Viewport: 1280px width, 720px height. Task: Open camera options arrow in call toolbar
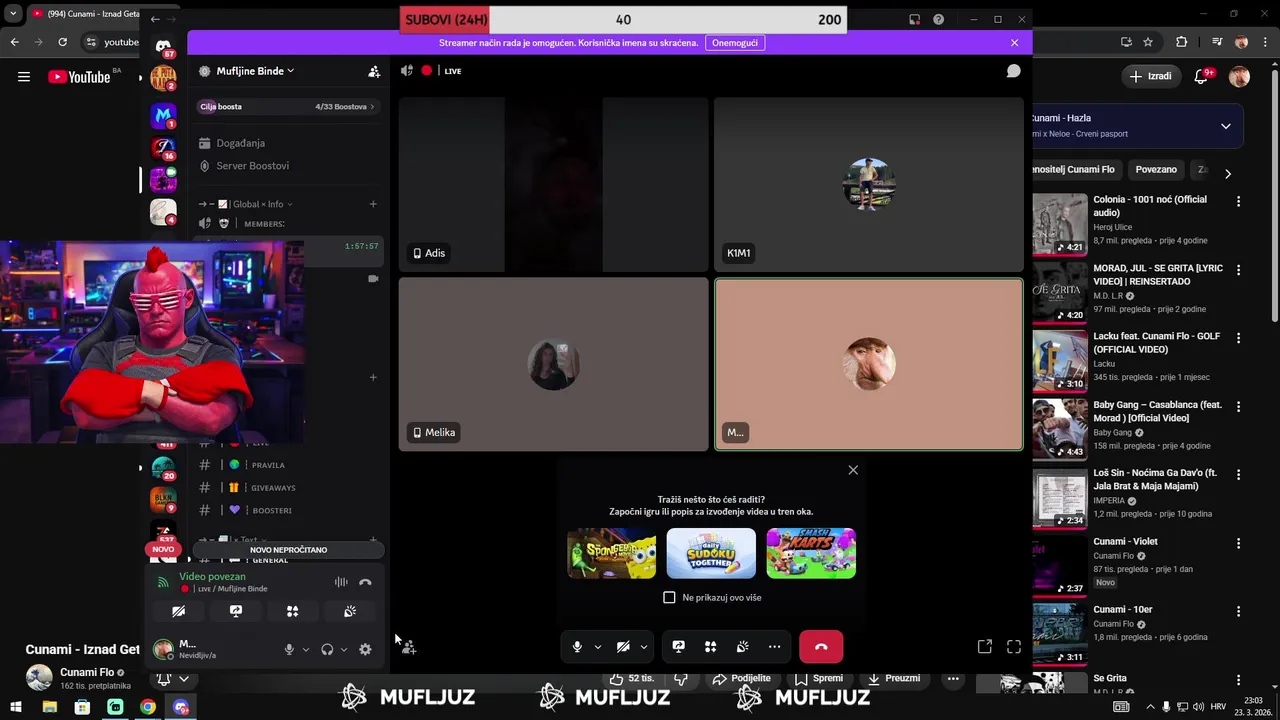point(643,647)
